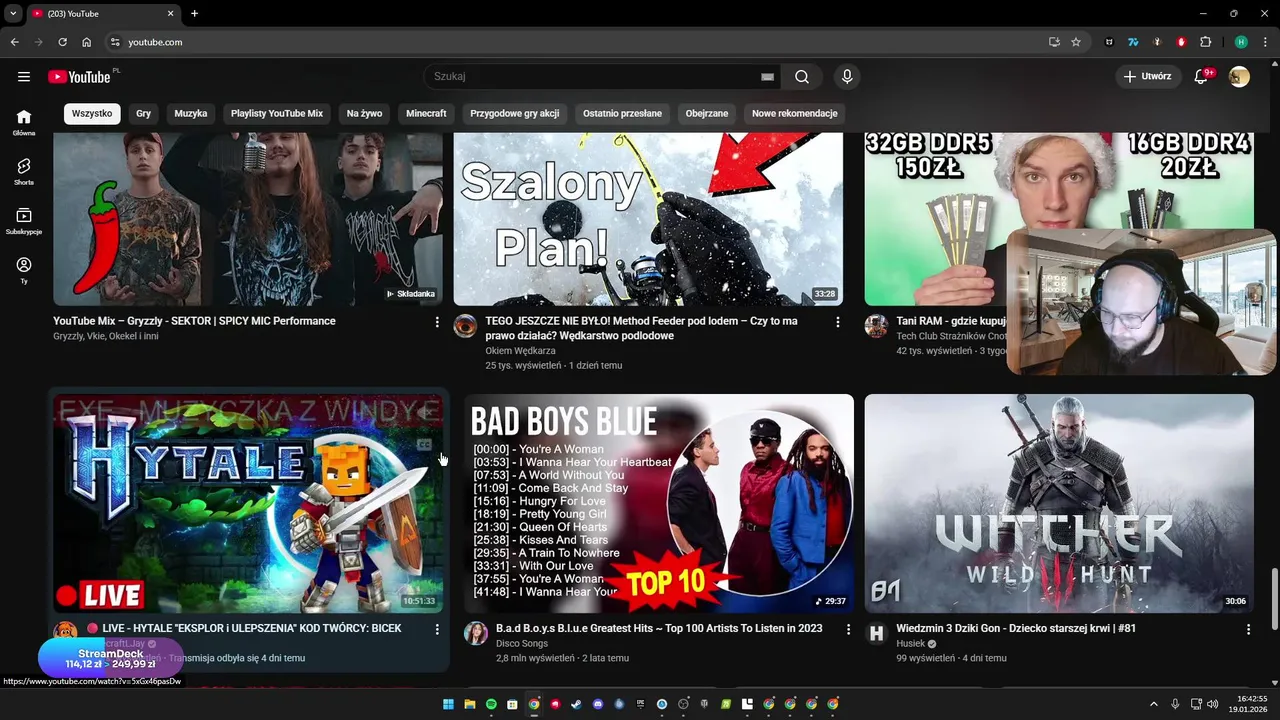Click the Utwórz create button
Image resolution: width=1280 pixels, height=720 pixels.
1148,77
